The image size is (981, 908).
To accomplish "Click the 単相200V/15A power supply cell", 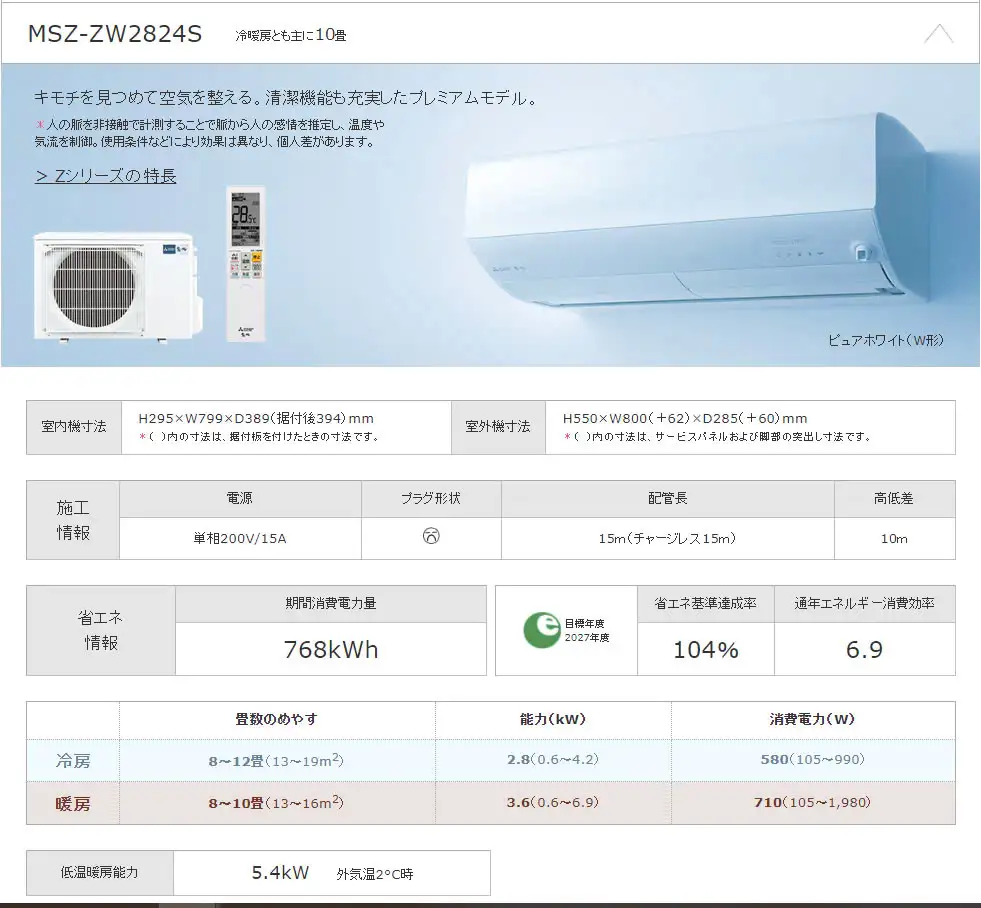I will pyautogui.click(x=240, y=538).
